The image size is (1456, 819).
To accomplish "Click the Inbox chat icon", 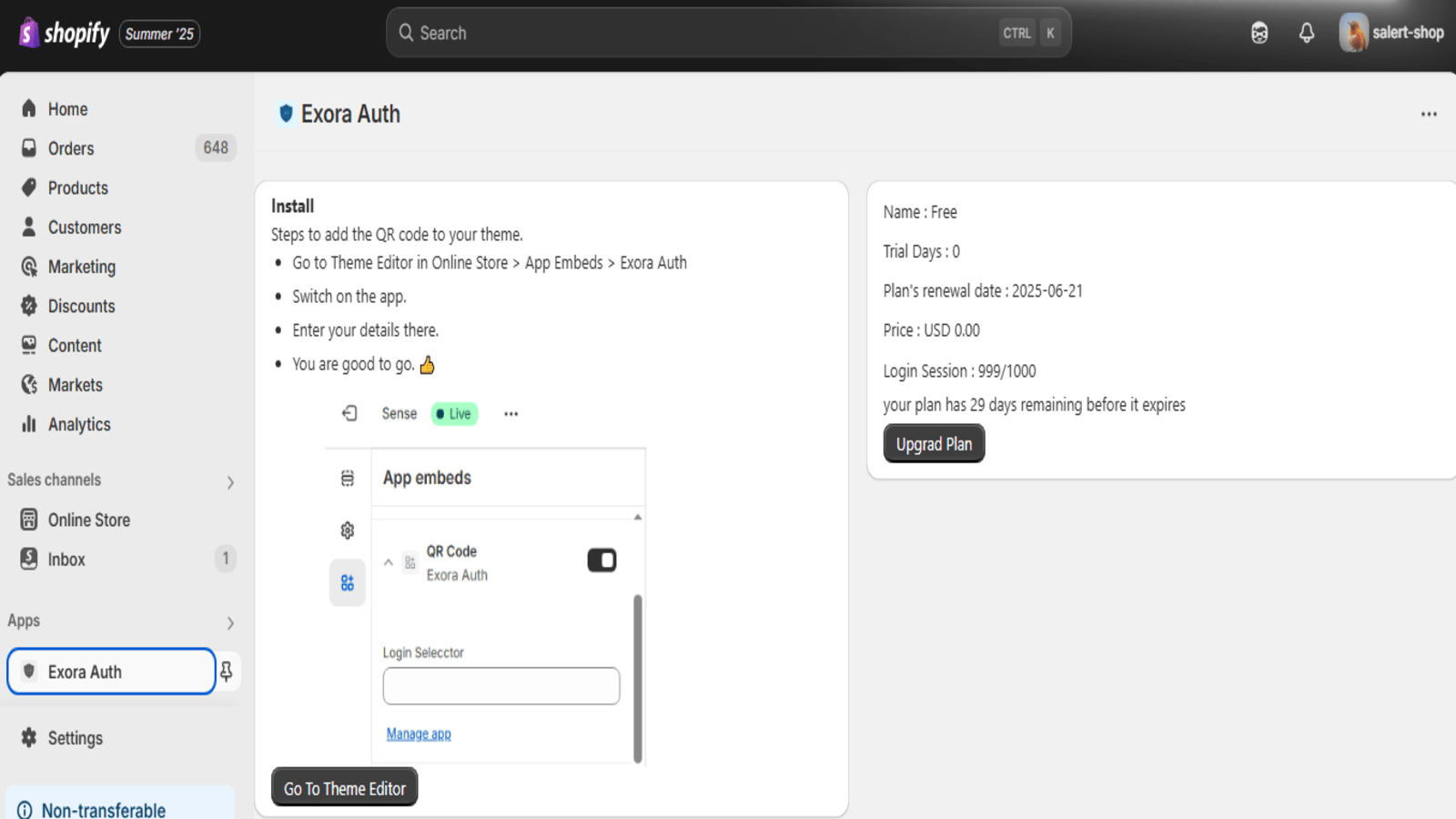I will click(29, 559).
